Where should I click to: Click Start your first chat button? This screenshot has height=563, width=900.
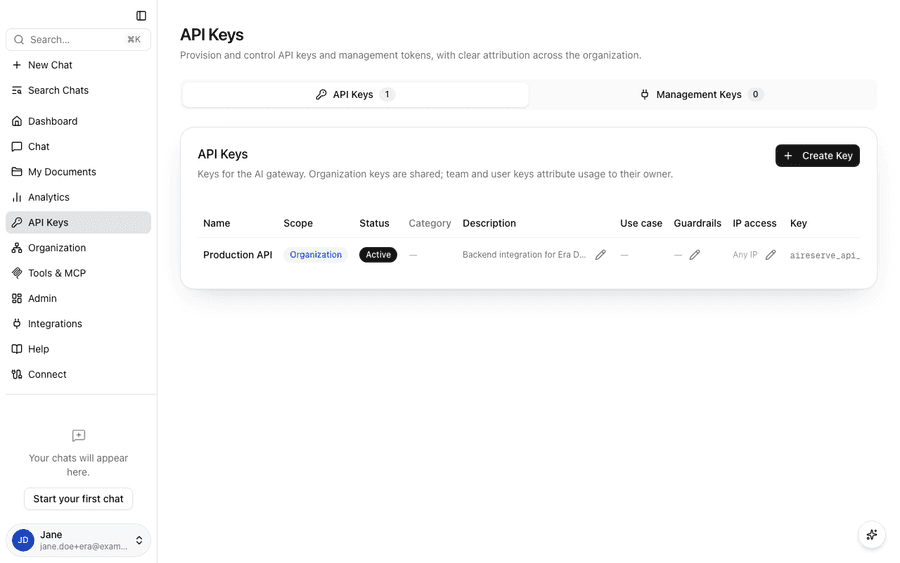[x=78, y=499]
